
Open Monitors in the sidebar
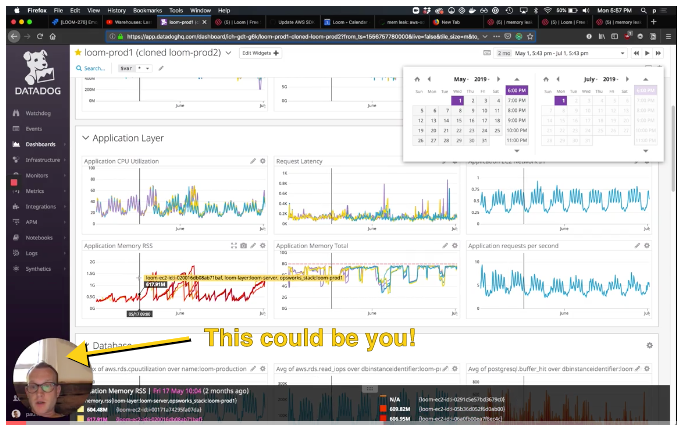point(37,175)
